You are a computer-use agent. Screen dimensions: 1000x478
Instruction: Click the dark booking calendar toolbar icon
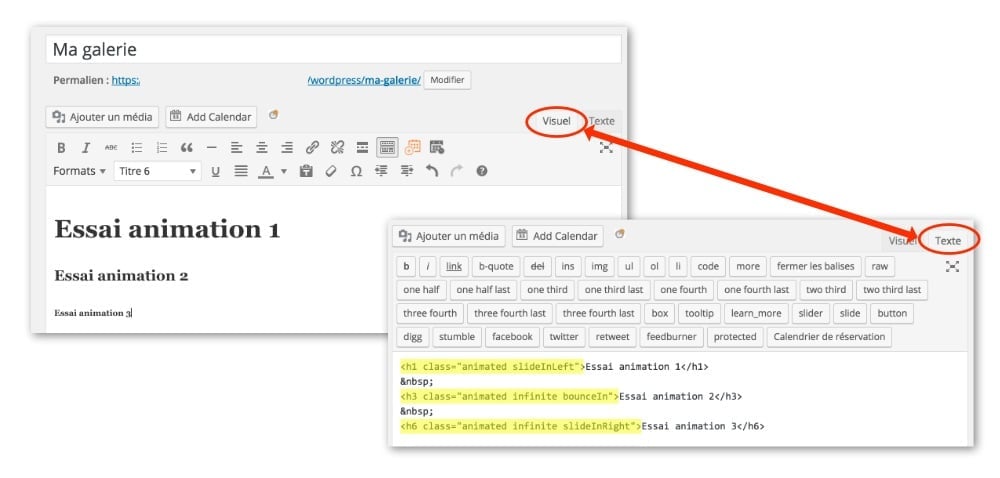click(437, 147)
